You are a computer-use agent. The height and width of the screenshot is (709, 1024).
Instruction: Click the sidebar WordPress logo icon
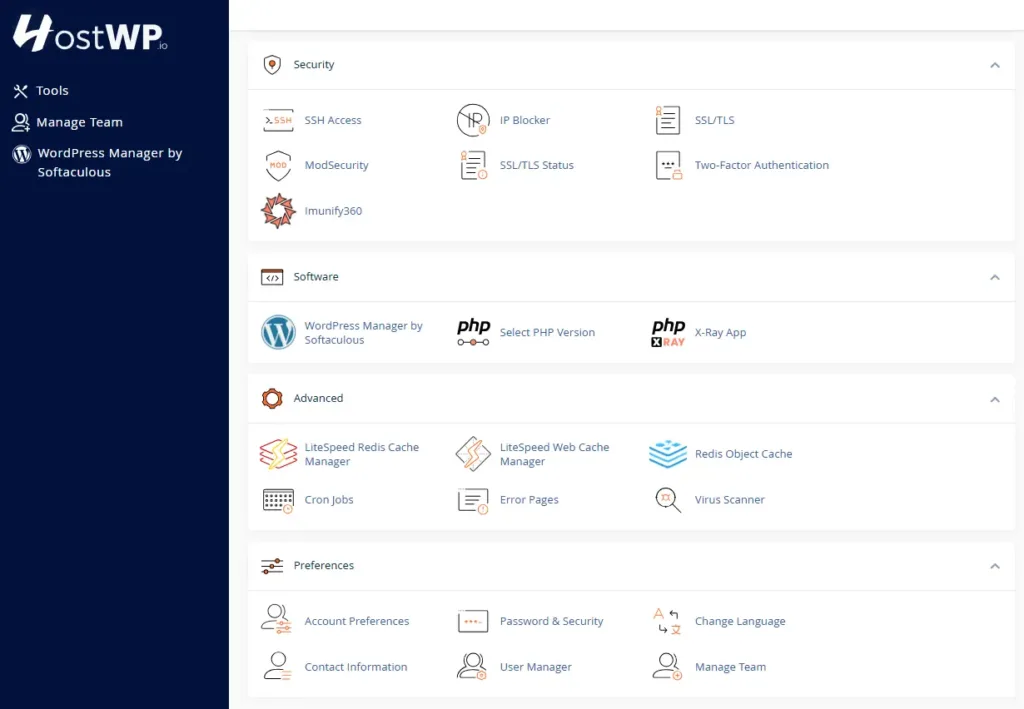(22, 154)
